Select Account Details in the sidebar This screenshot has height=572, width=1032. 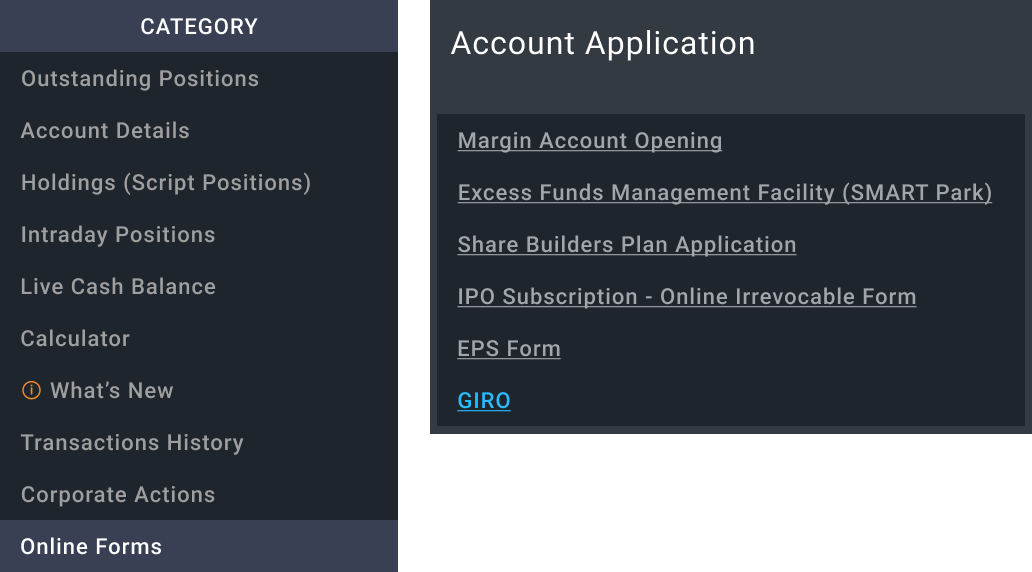[x=105, y=131]
